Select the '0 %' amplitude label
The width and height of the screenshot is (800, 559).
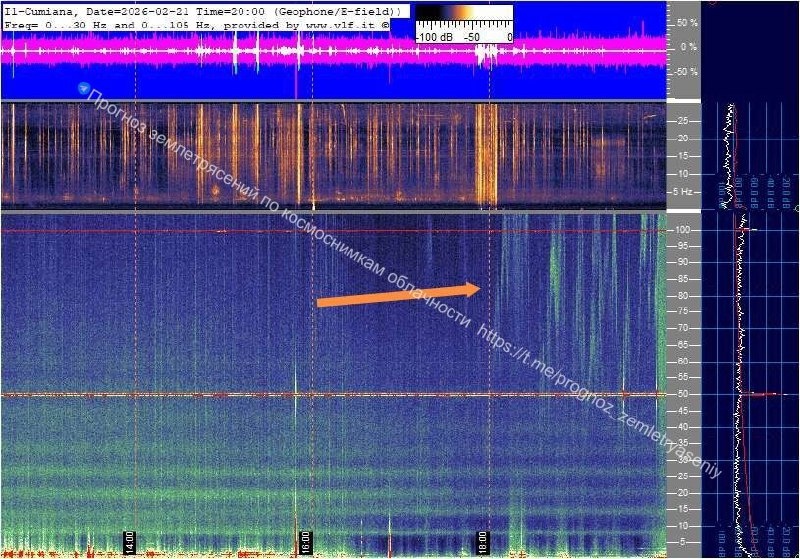[689, 47]
